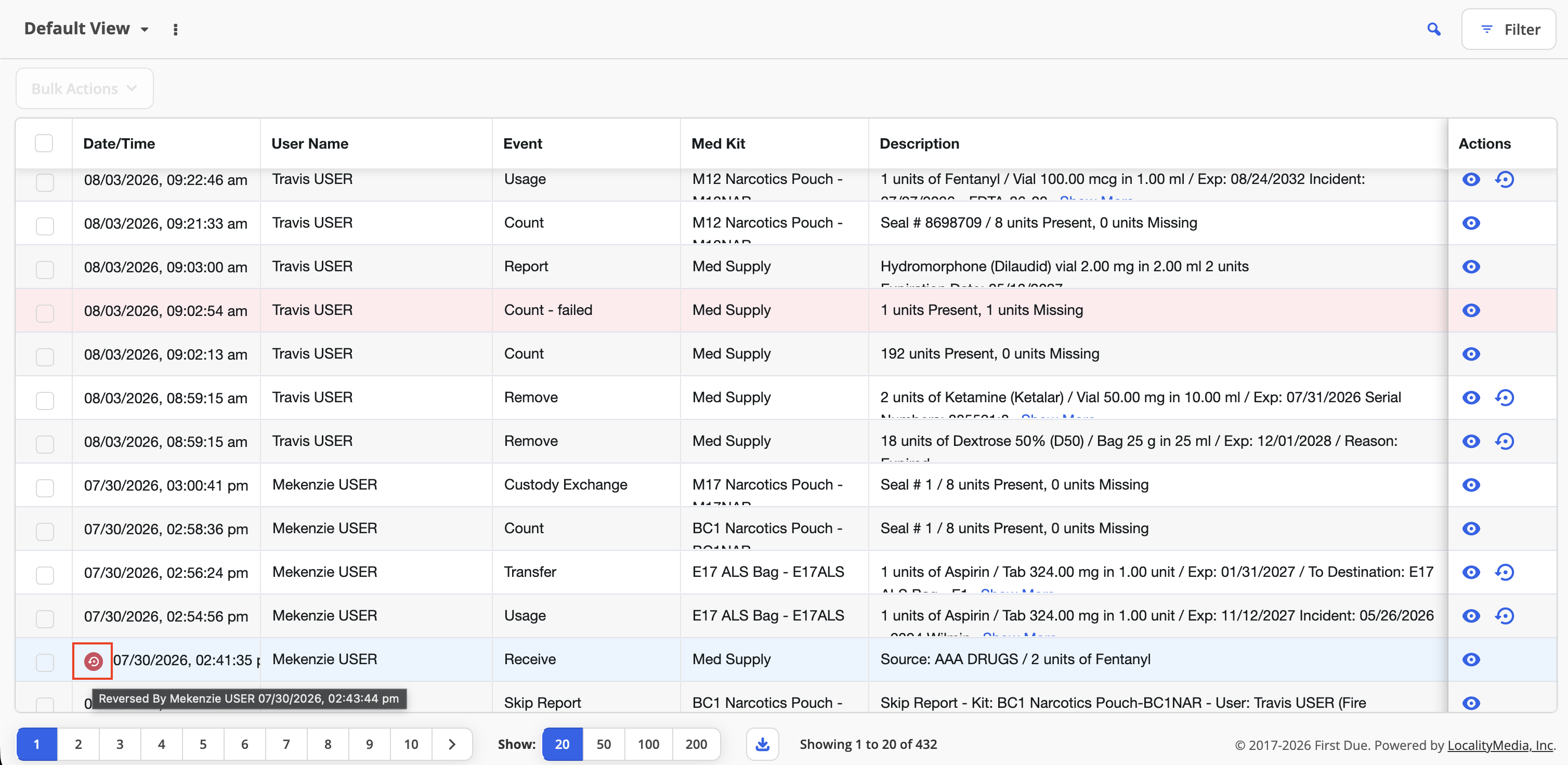The height and width of the screenshot is (765, 1568).
Task: Expand the Default View dropdown
Action: (86, 29)
